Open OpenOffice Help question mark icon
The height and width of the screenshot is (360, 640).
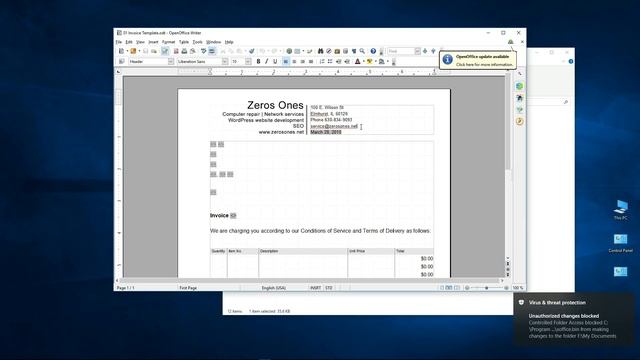(373, 51)
